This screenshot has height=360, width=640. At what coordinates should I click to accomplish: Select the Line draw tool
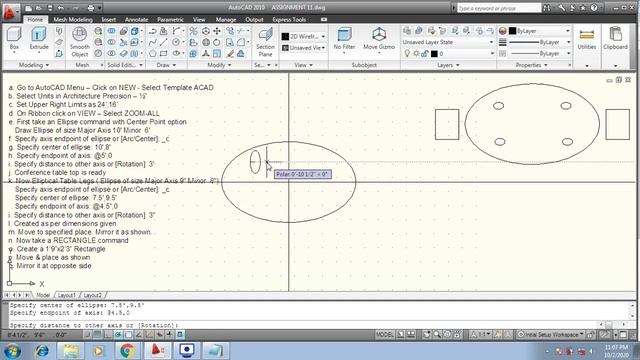pos(164,42)
